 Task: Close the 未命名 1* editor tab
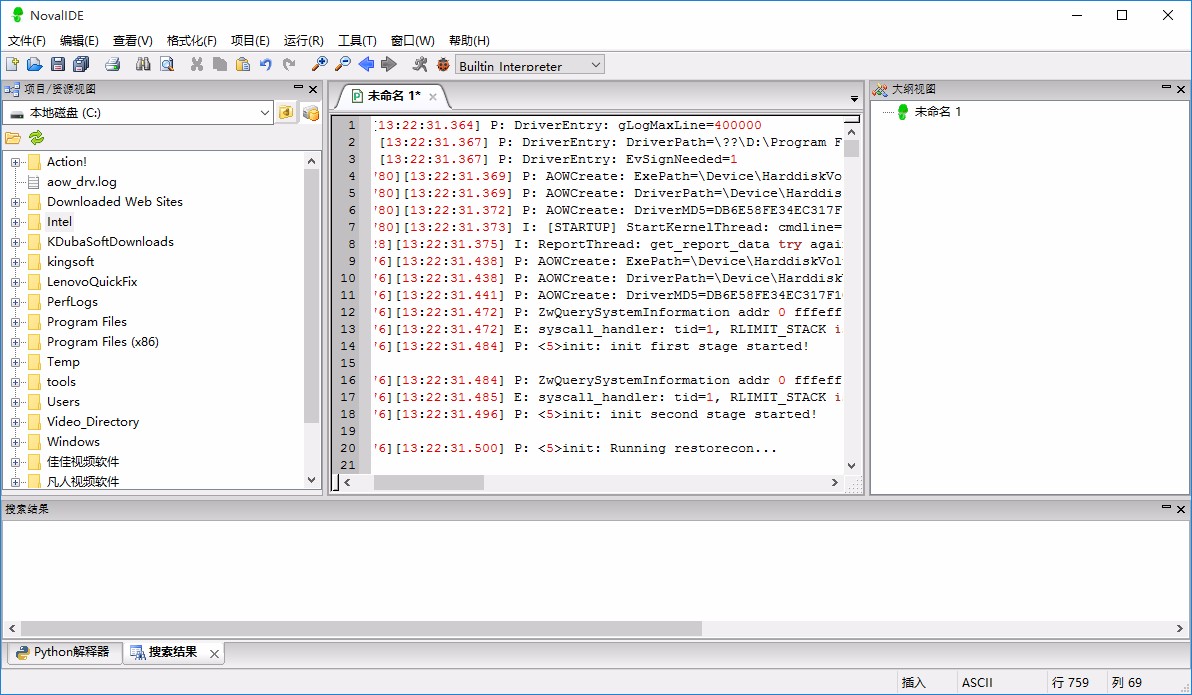(433, 97)
